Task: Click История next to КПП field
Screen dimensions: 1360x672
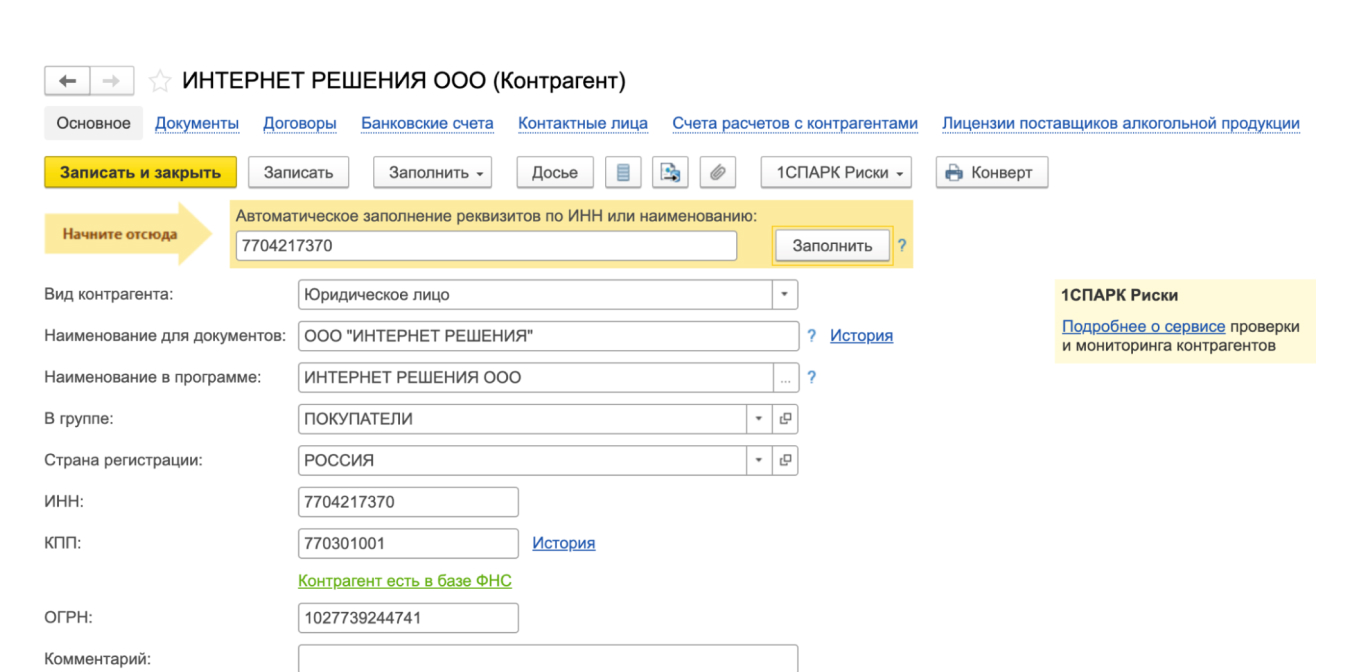Action: coord(563,543)
